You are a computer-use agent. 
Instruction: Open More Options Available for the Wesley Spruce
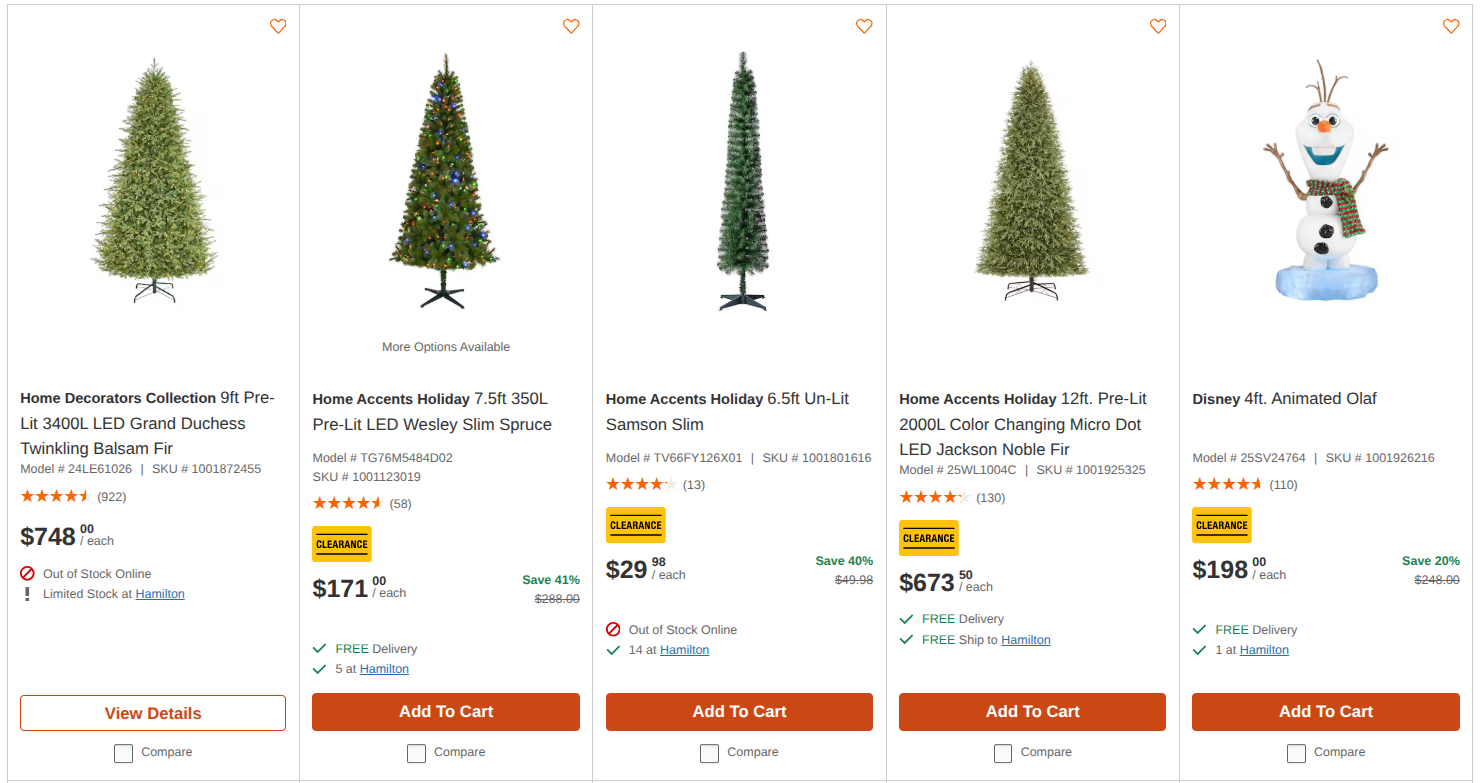coord(445,346)
